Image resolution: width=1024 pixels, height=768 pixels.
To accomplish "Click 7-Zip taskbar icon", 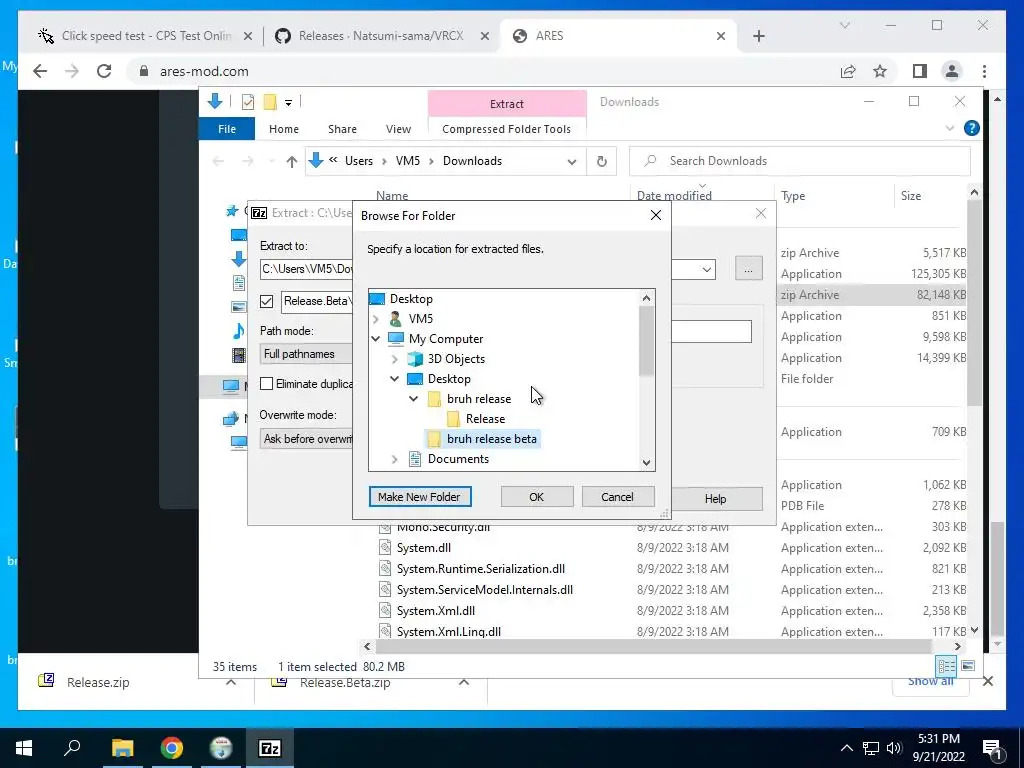I will pos(270,748).
